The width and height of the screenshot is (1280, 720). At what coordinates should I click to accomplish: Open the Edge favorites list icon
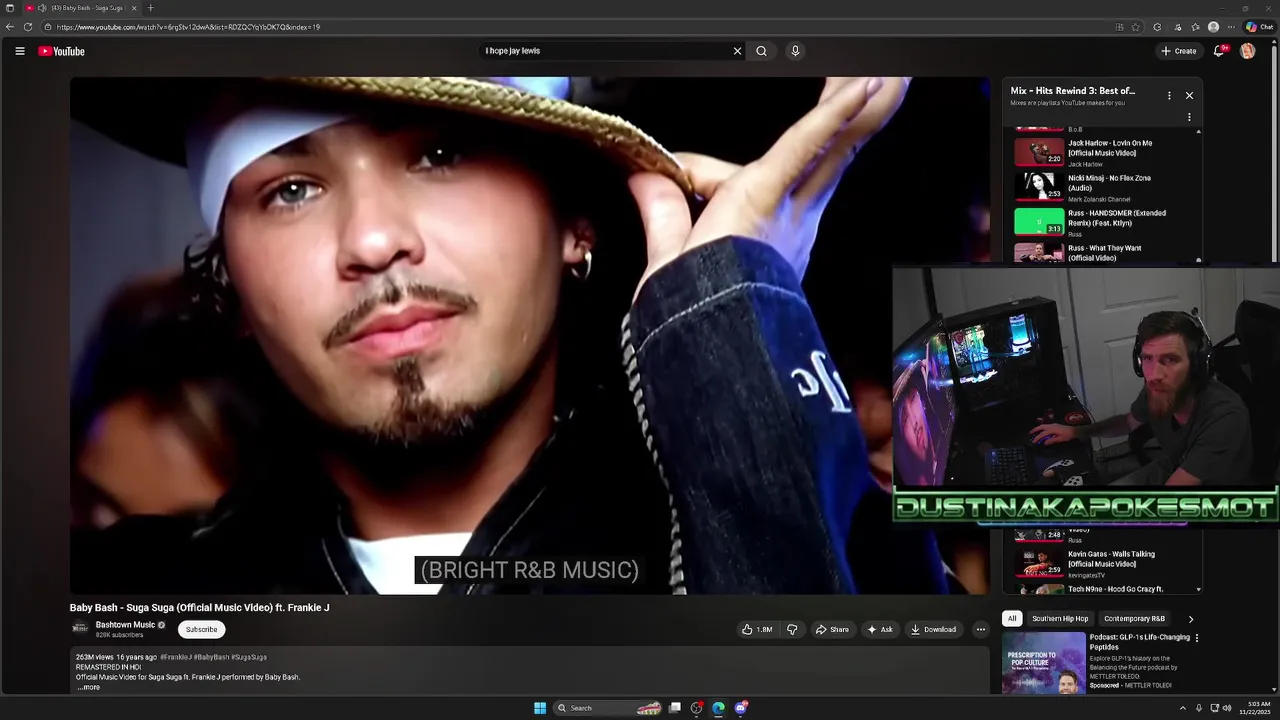pos(1194,27)
